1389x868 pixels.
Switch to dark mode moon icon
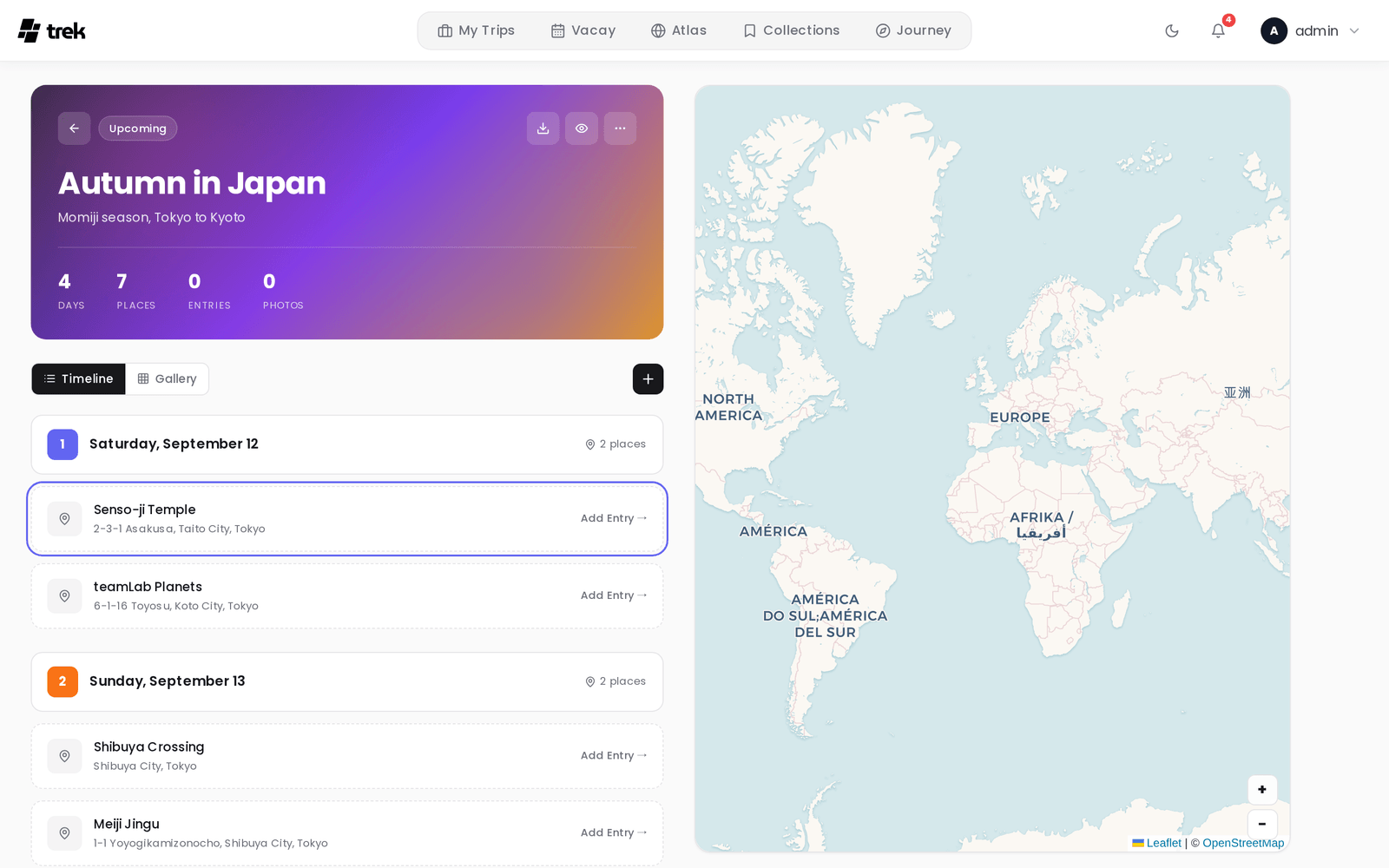pyautogui.click(x=1172, y=31)
